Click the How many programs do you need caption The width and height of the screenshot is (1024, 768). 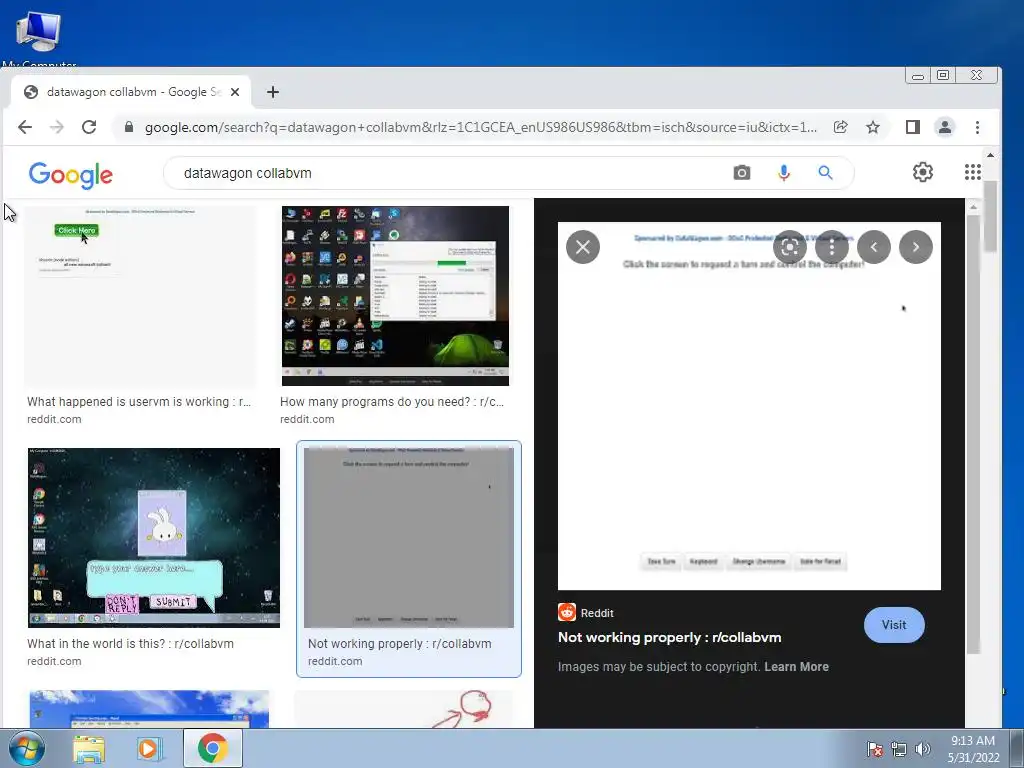[x=392, y=402]
